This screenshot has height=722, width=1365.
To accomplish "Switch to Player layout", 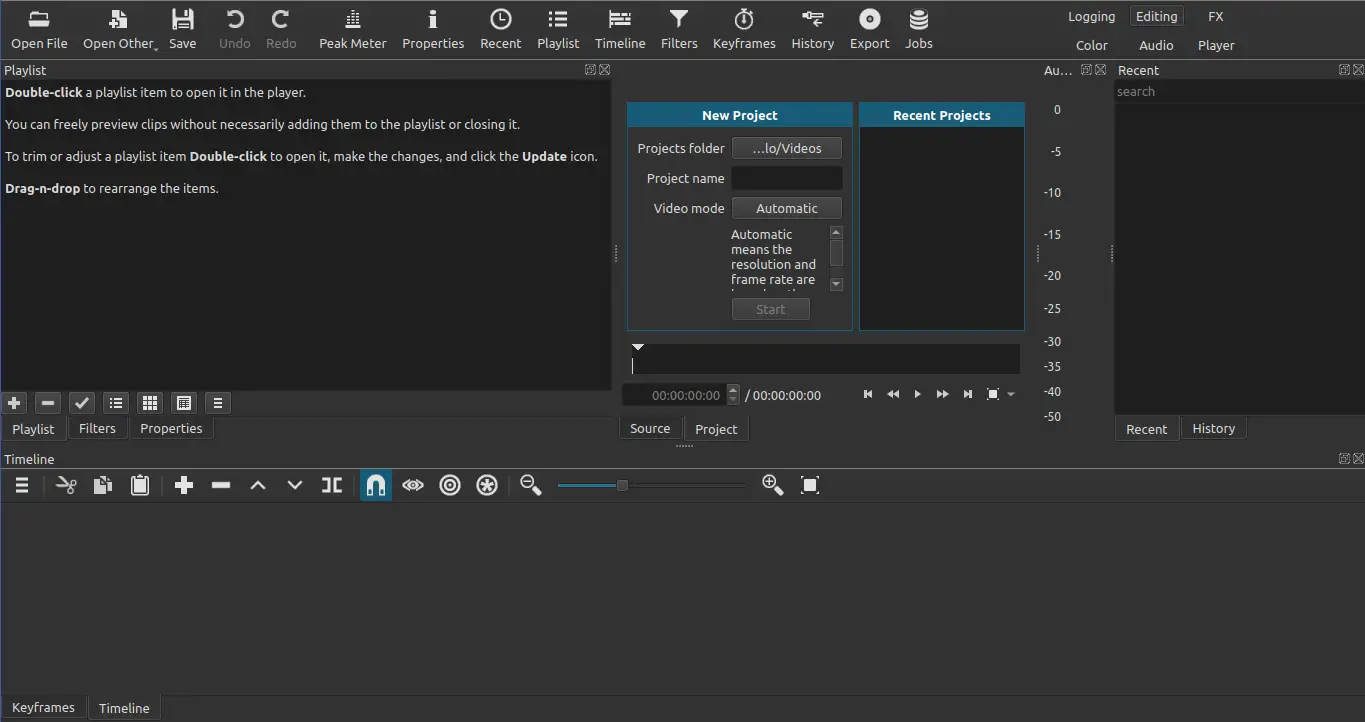I will (1216, 45).
